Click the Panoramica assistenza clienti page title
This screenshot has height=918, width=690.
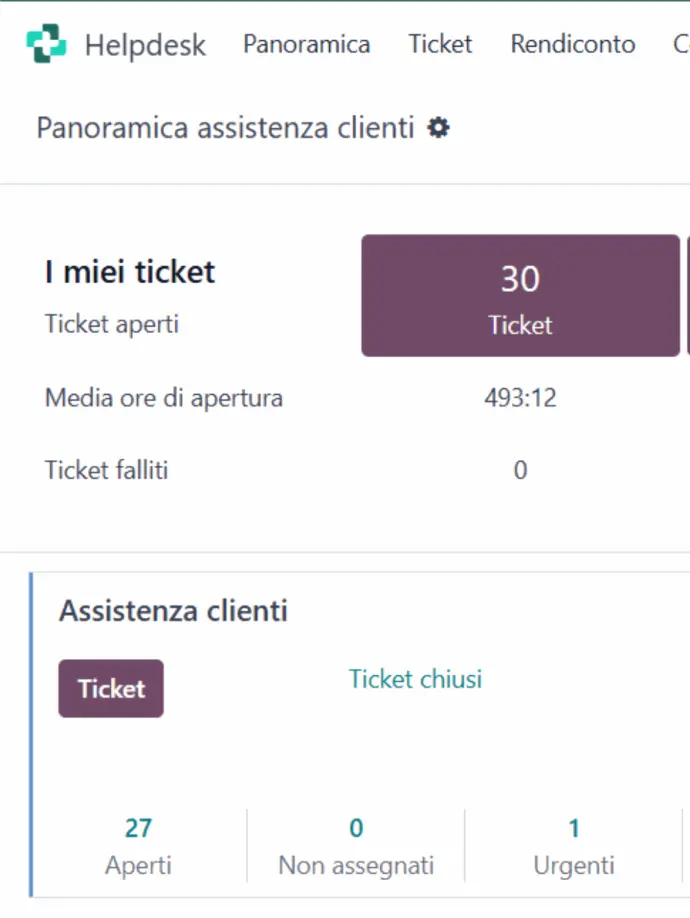point(225,128)
